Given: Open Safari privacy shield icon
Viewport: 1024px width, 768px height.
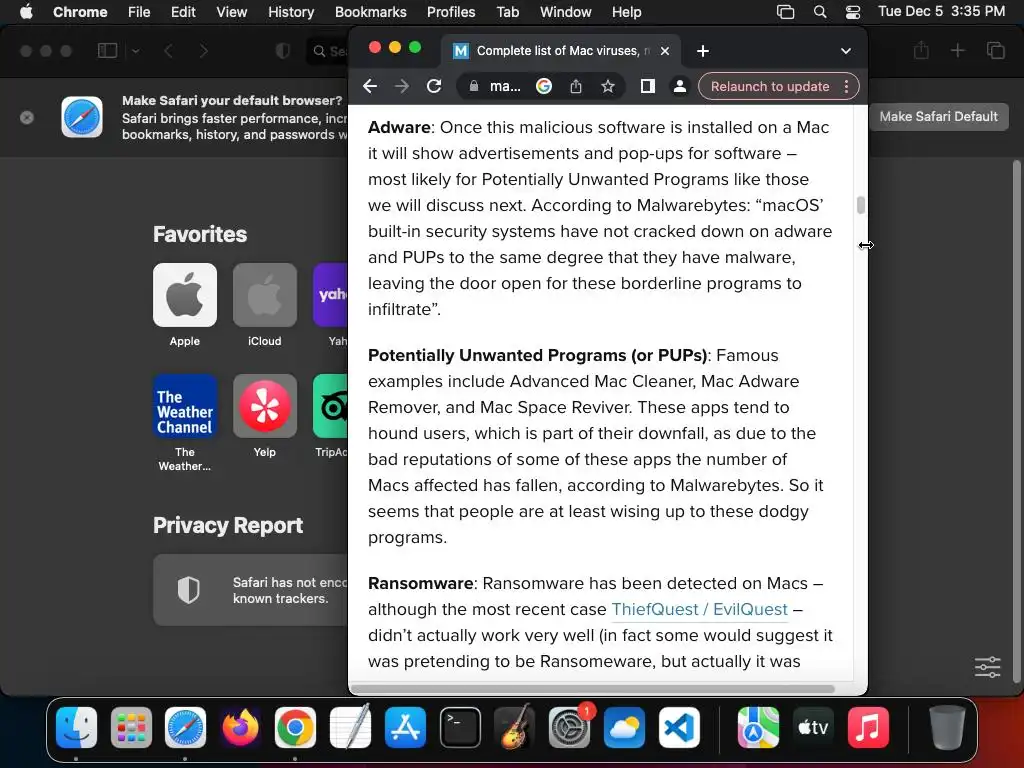Looking at the screenshot, I should click(283, 51).
